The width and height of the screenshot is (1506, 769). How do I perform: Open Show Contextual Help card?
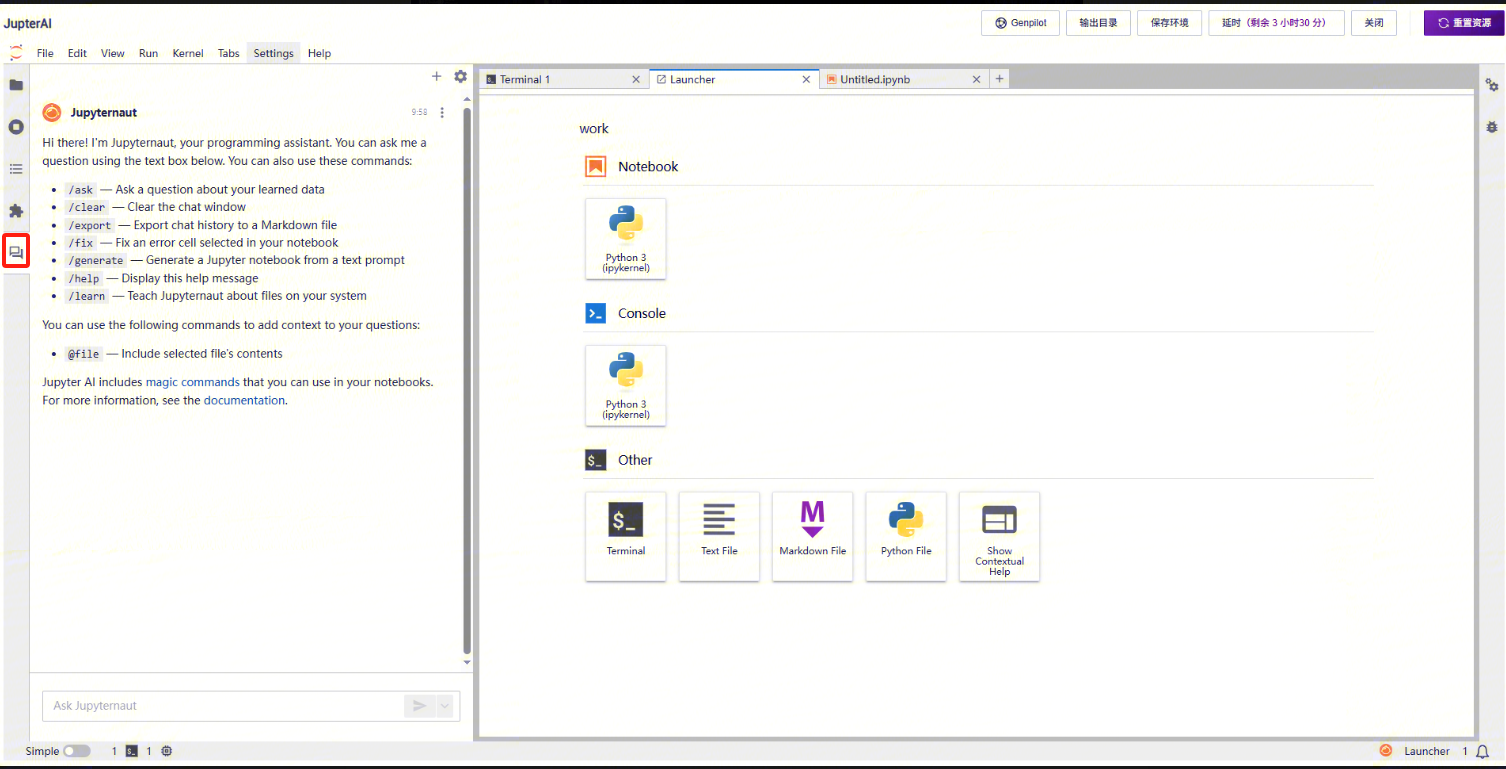(999, 536)
